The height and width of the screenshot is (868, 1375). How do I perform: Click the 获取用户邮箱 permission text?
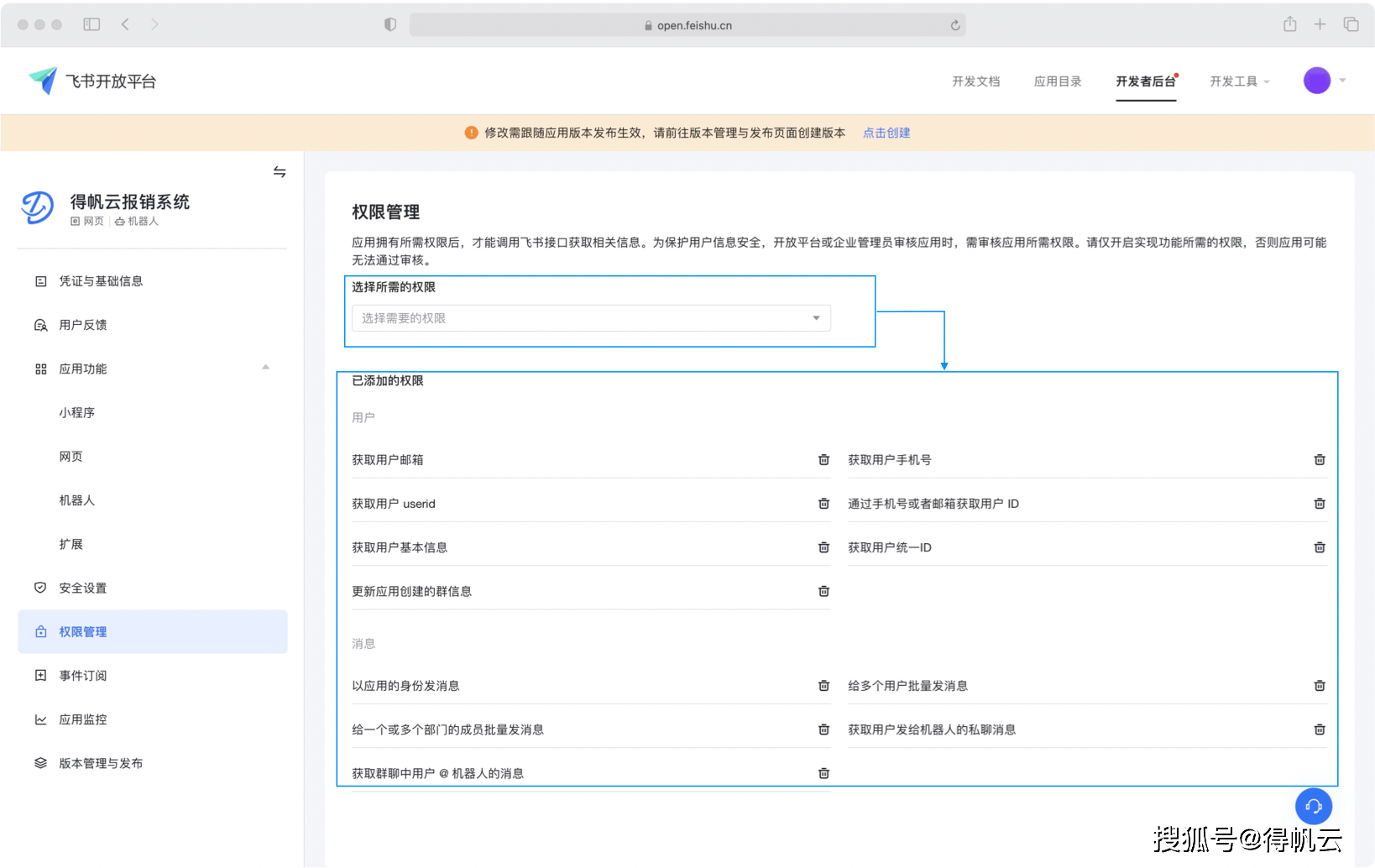pos(388,460)
